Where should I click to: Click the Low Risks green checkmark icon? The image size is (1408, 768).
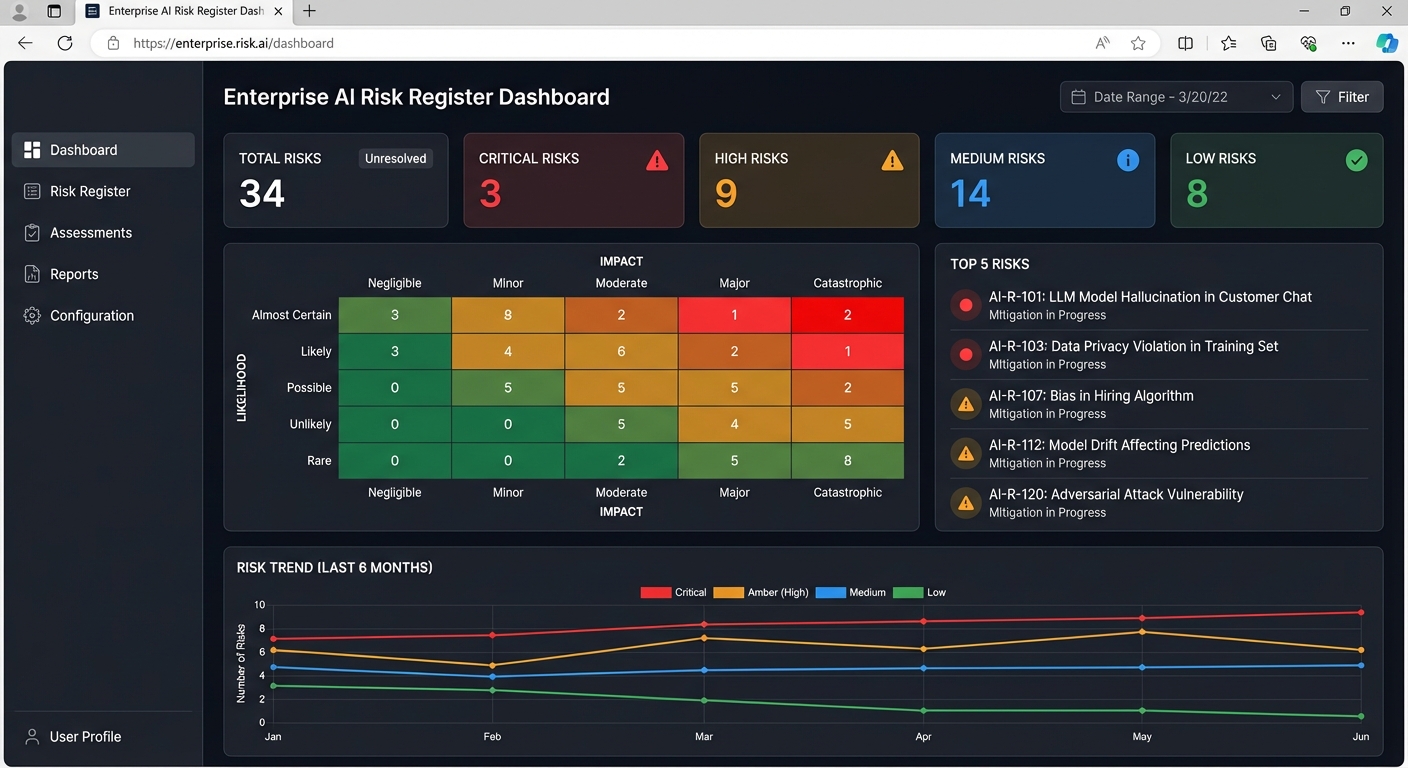1356,159
